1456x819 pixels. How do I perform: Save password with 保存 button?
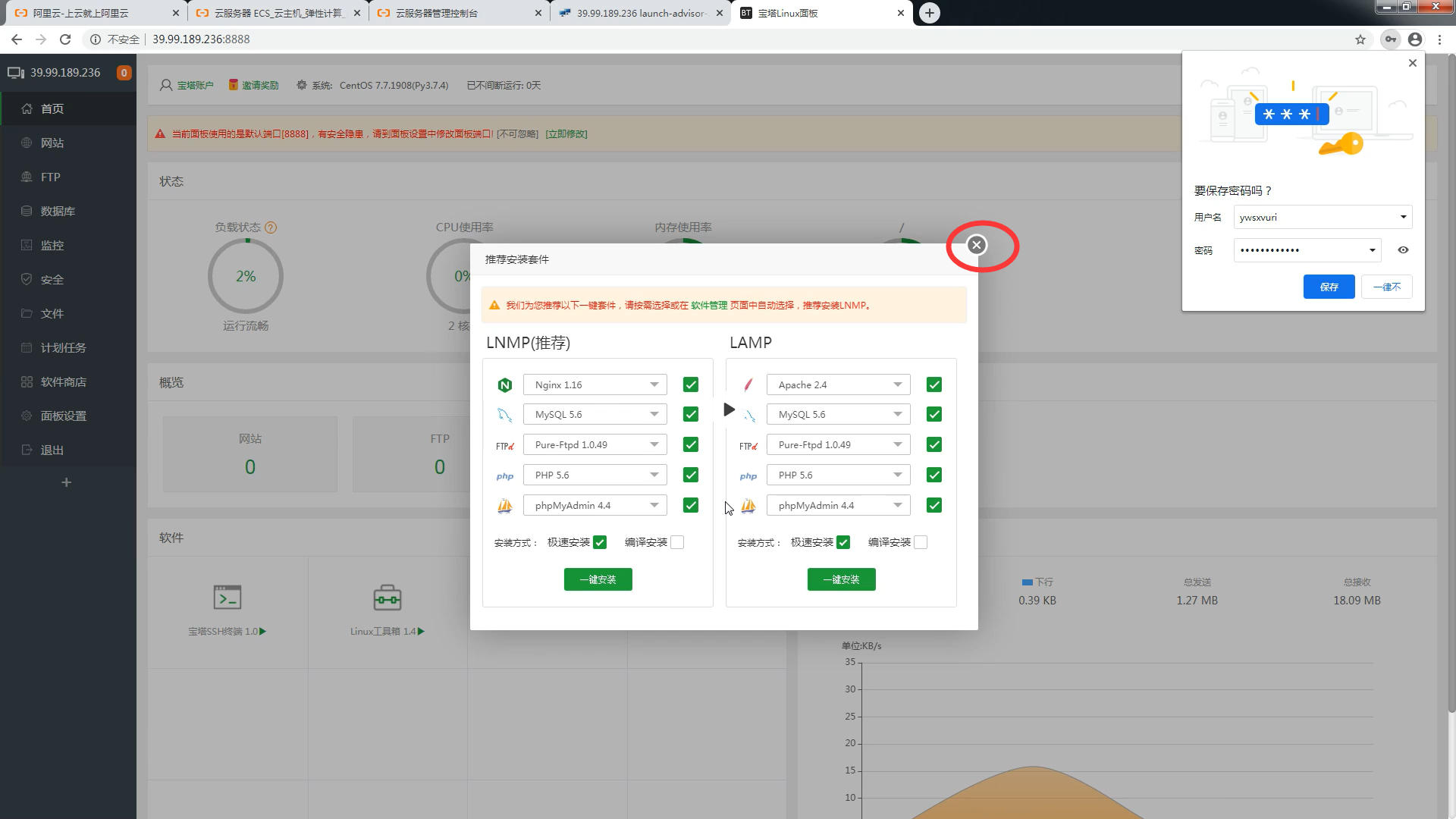click(x=1329, y=287)
